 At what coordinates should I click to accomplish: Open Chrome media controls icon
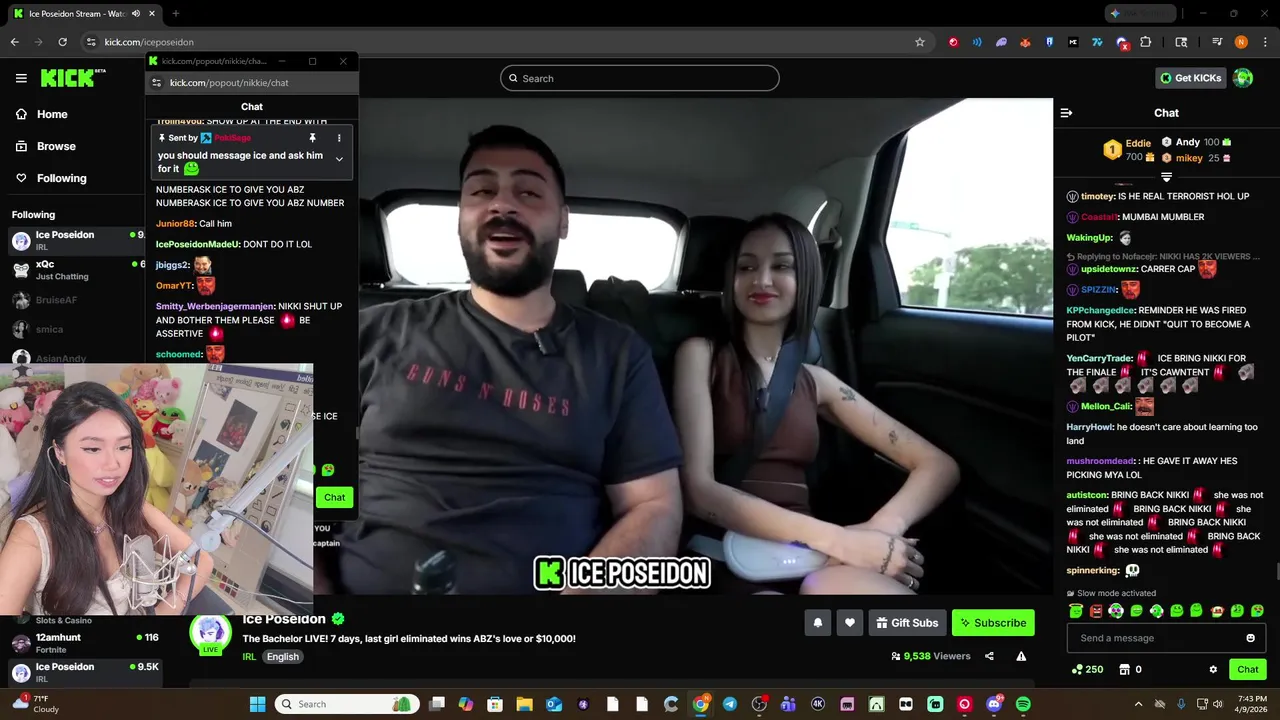[1217, 42]
